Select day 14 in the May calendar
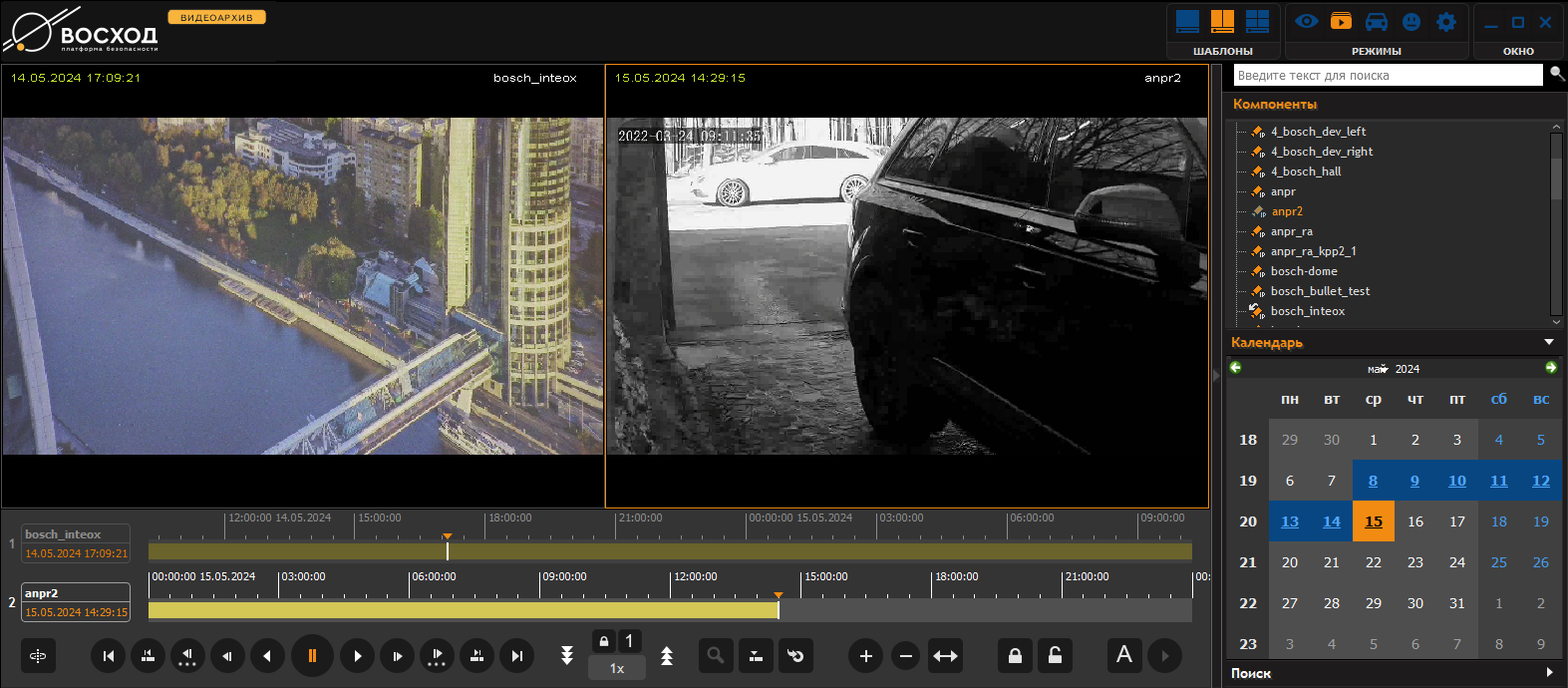Screen dimensions: 1568x688 tap(1331, 521)
